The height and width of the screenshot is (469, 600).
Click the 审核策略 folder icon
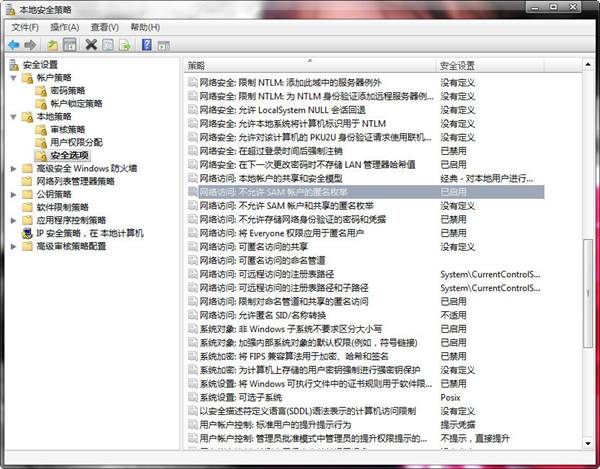pos(41,130)
